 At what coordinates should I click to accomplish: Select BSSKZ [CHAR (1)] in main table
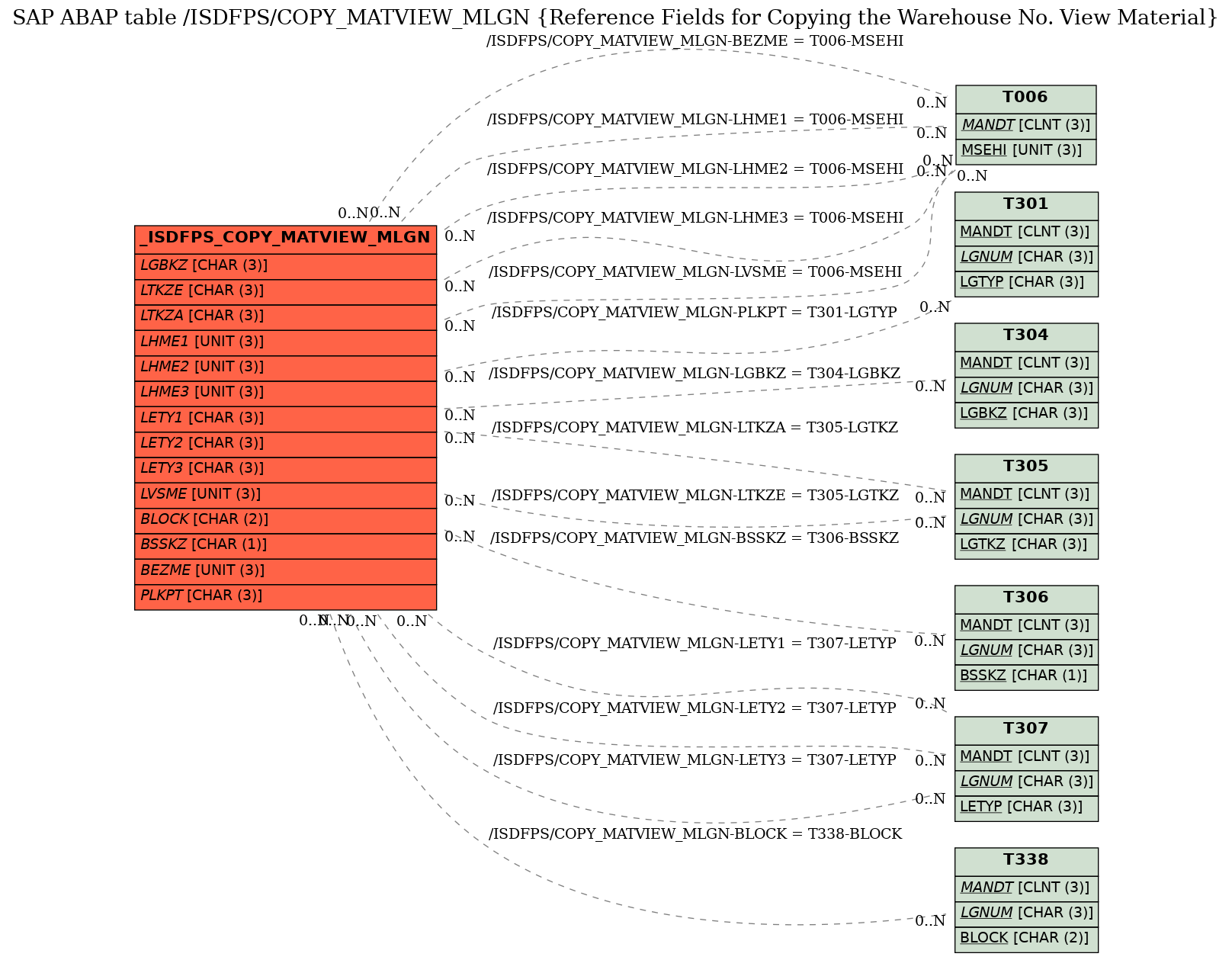pos(285,545)
